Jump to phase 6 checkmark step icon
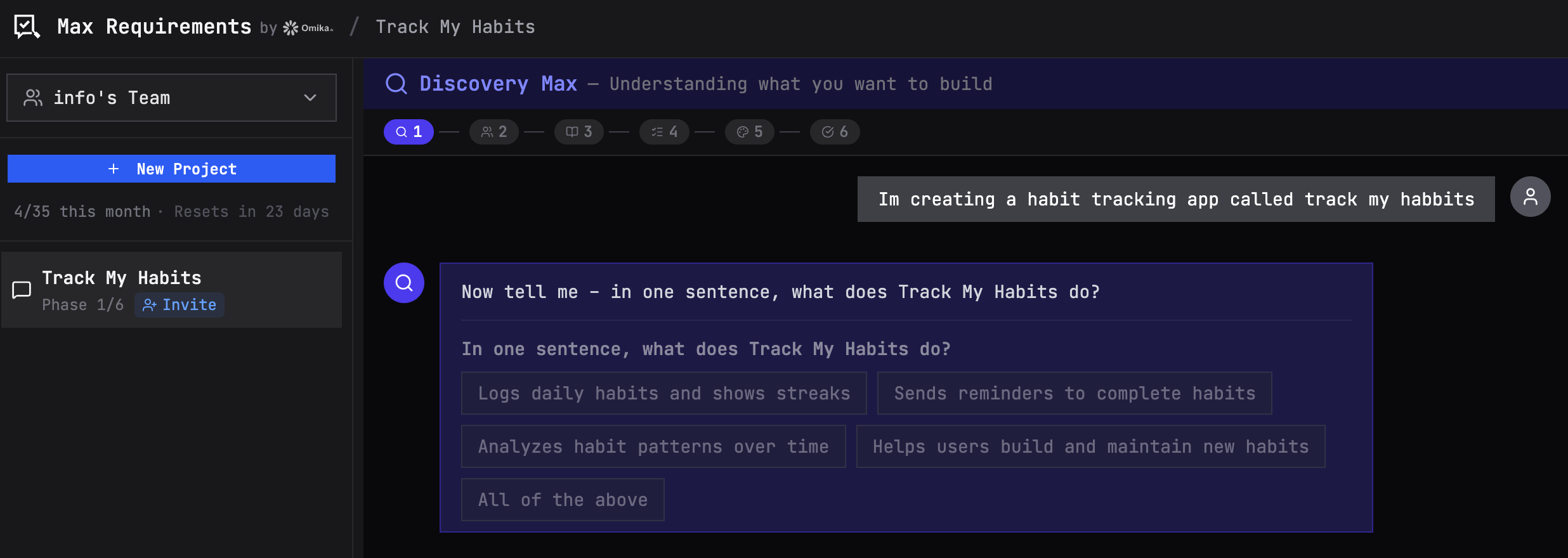The width and height of the screenshot is (1568, 558). (x=834, y=131)
